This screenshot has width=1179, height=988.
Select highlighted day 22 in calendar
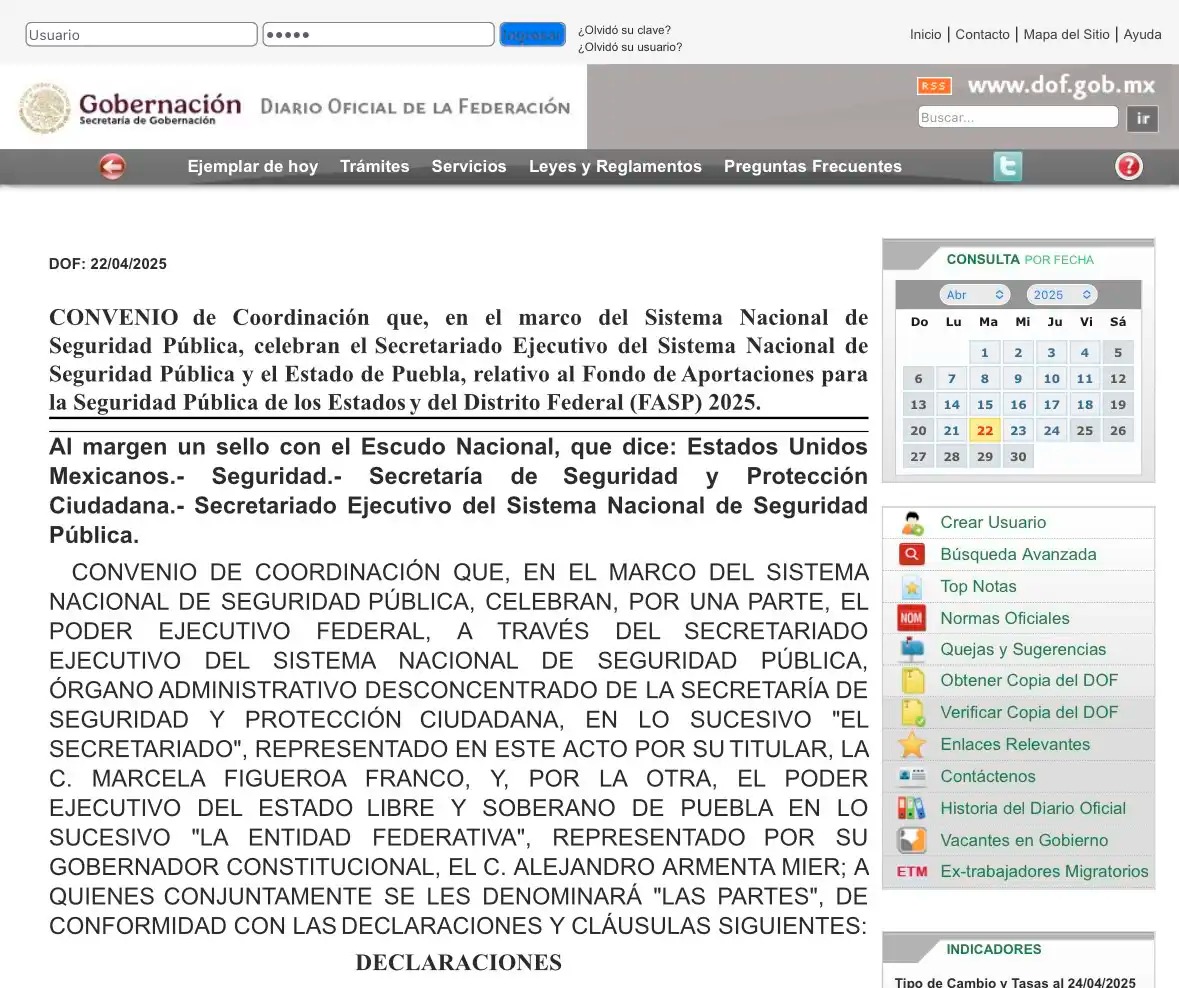(985, 431)
